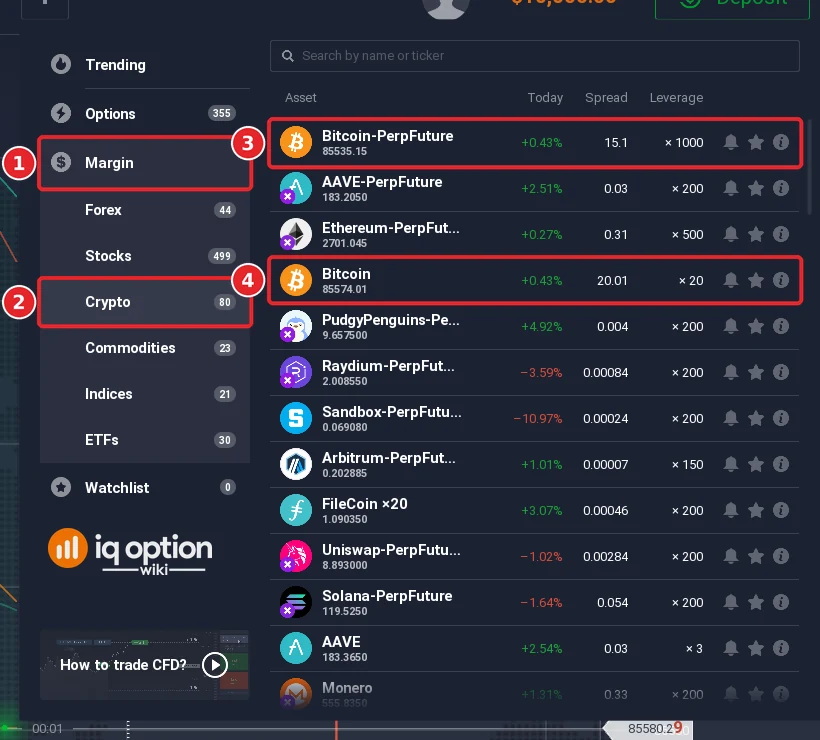Star the Bitcoin x20 asset

pos(756,280)
